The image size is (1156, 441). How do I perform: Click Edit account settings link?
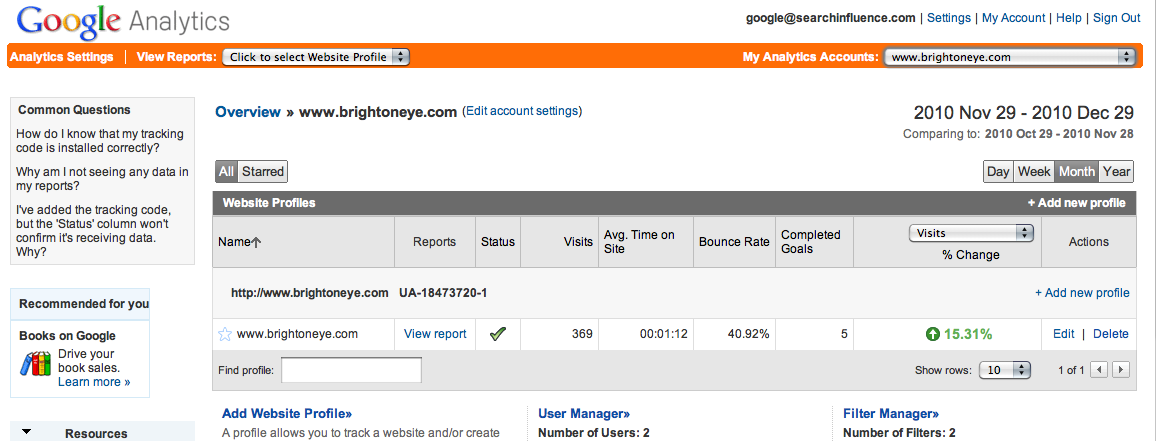(x=522, y=111)
